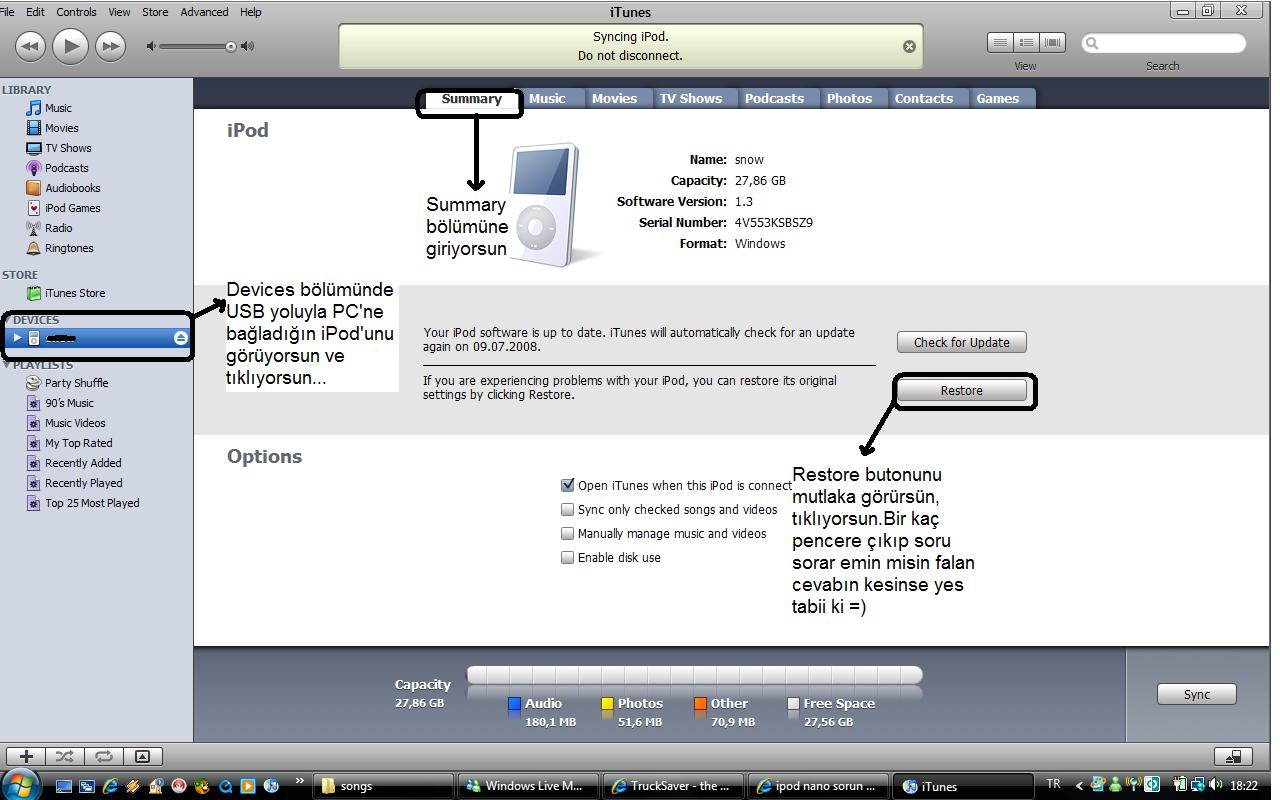
Task: Open the Advanced menu
Action: 204,12
